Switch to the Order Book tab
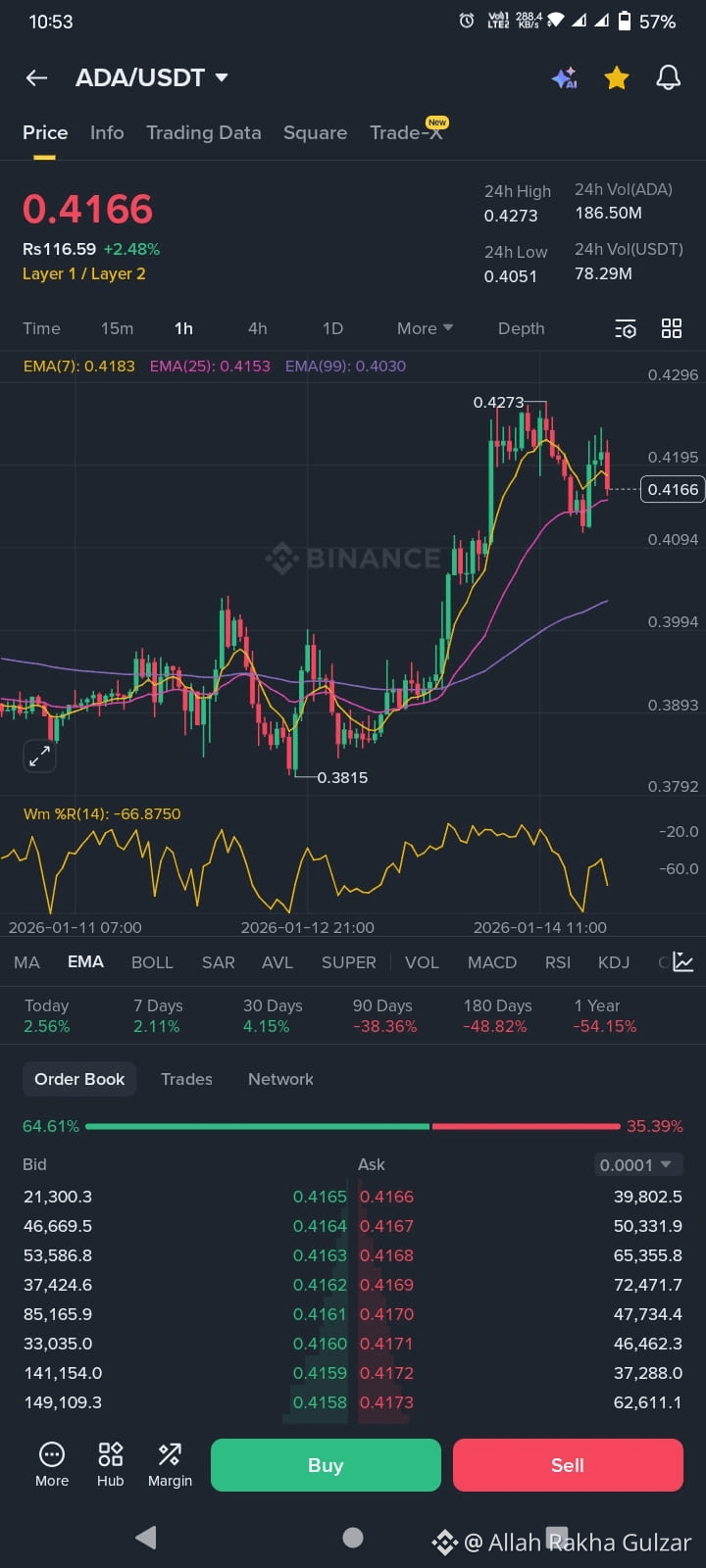 [x=79, y=1079]
